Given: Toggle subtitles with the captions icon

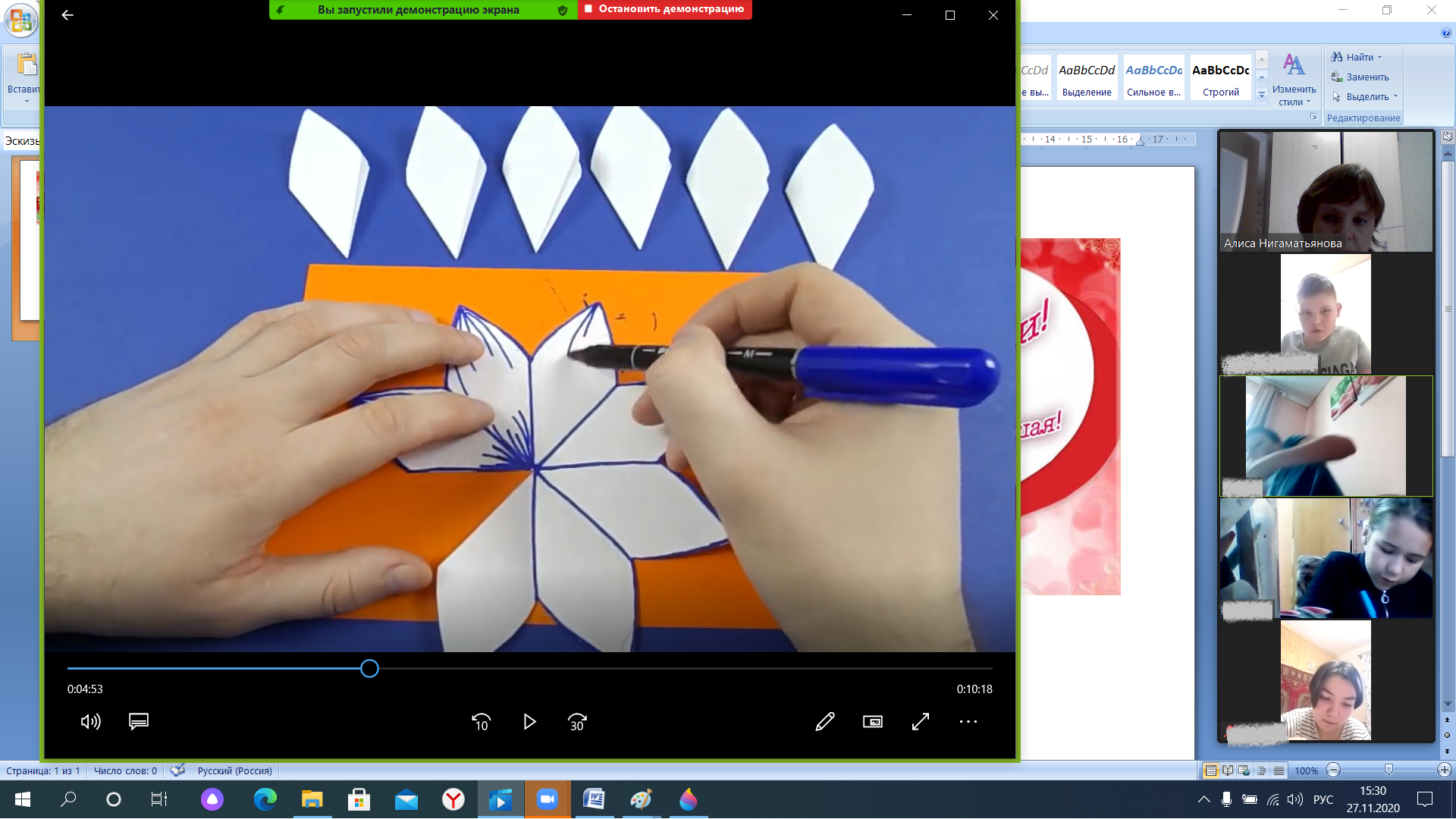Looking at the screenshot, I should (x=139, y=721).
